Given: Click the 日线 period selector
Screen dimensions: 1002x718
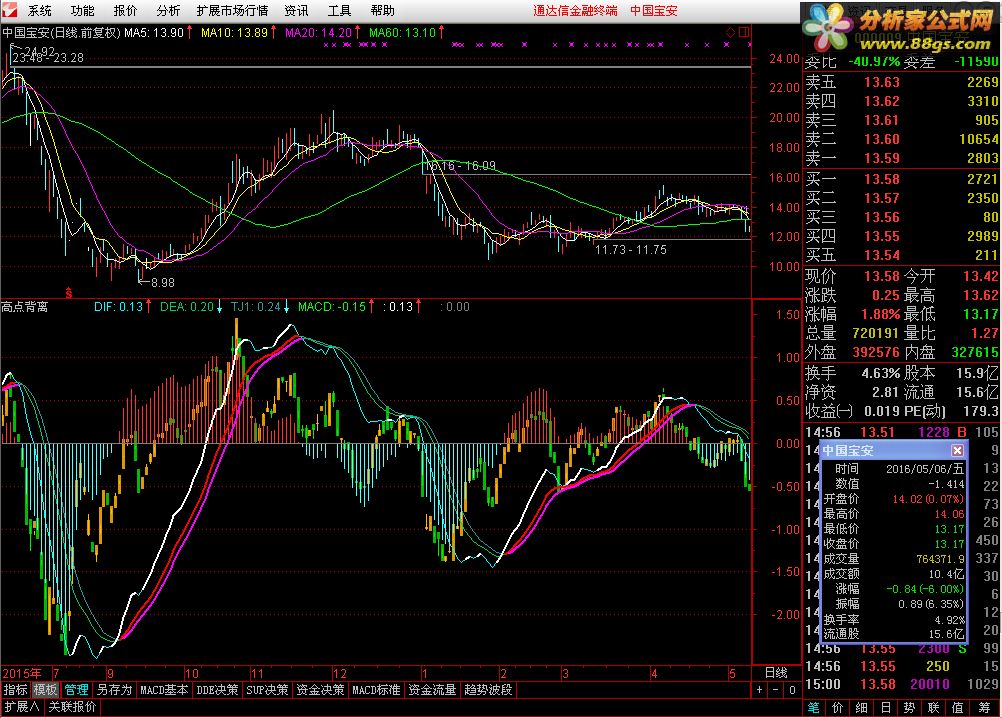Looking at the screenshot, I should [x=776, y=673].
